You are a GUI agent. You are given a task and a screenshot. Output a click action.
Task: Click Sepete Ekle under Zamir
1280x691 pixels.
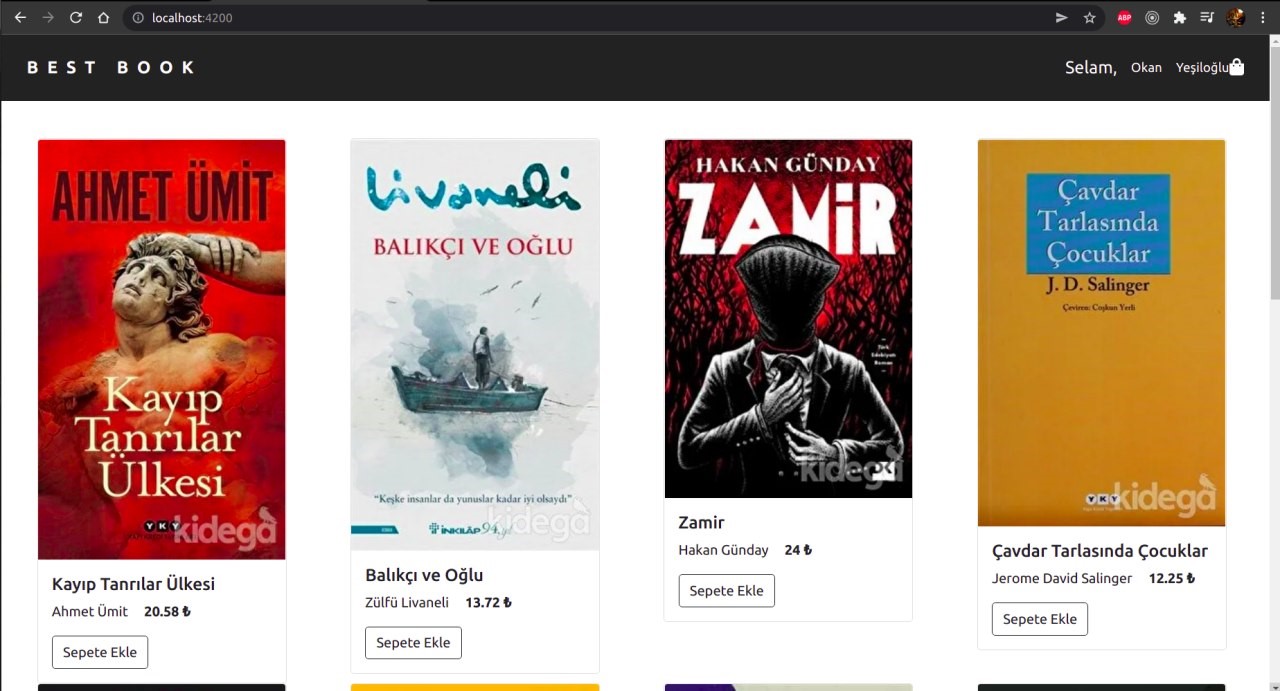coord(727,590)
